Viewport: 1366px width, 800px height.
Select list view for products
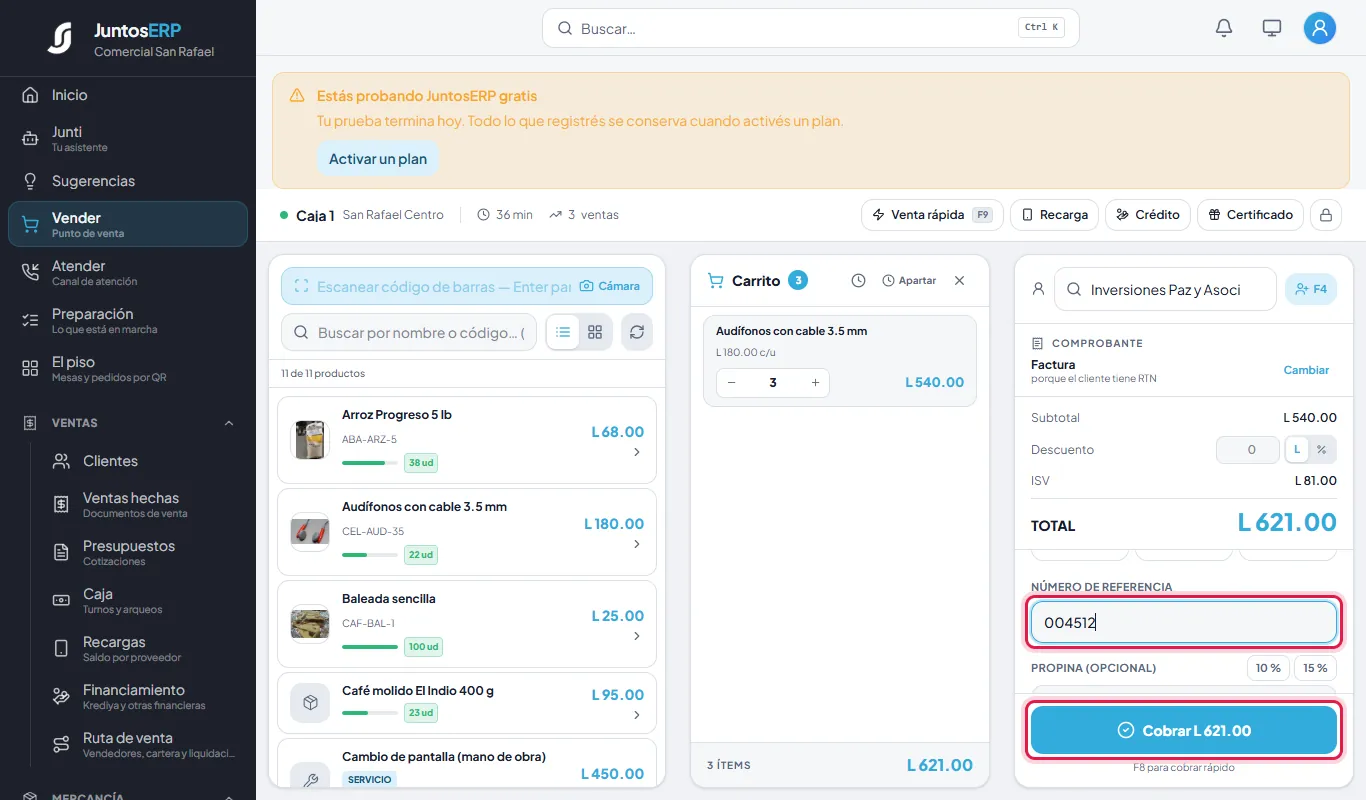point(564,332)
